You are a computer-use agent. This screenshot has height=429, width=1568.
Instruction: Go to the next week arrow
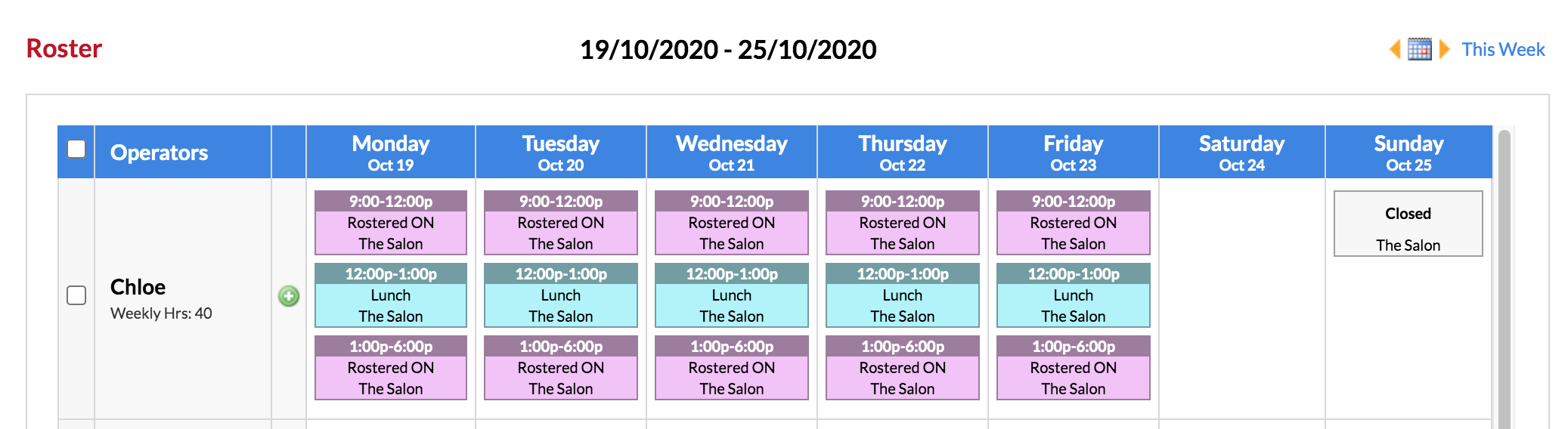pyautogui.click(x=1444, y=49)
